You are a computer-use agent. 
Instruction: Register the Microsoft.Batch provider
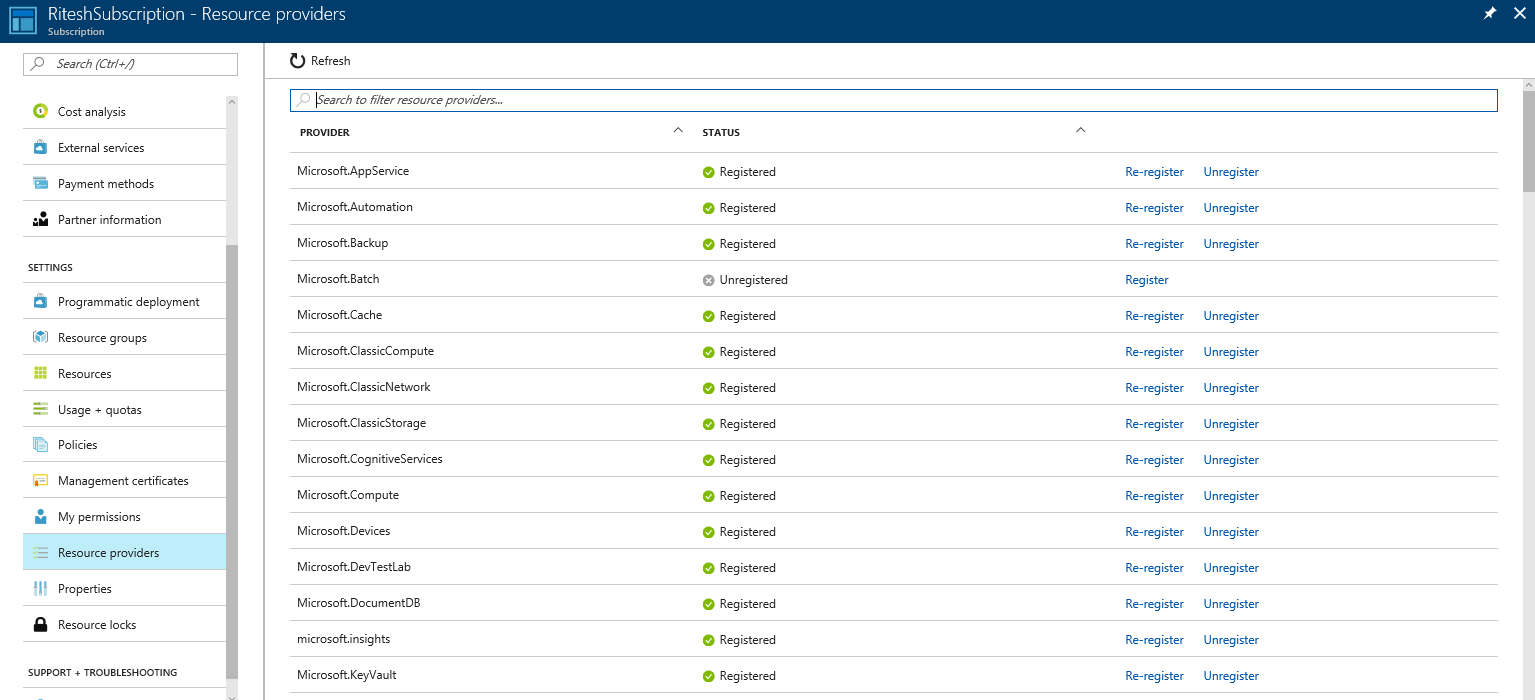(x=1147, y=280)
